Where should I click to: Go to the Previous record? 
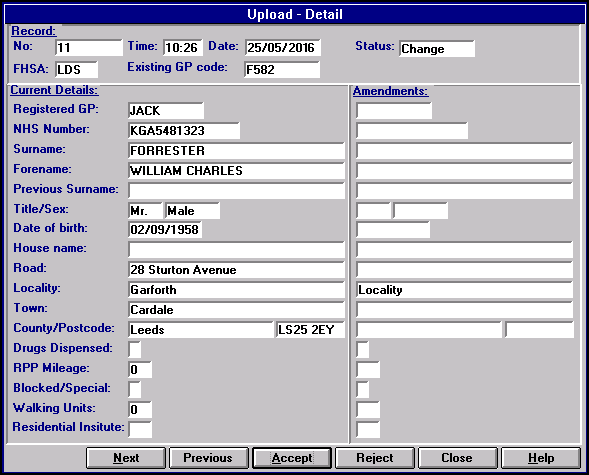coord(208,458)
